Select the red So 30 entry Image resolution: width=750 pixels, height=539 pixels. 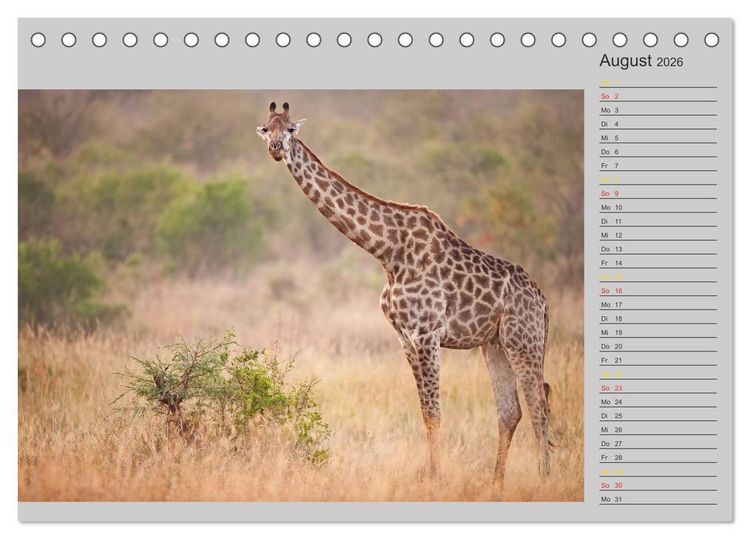point(658,485)
